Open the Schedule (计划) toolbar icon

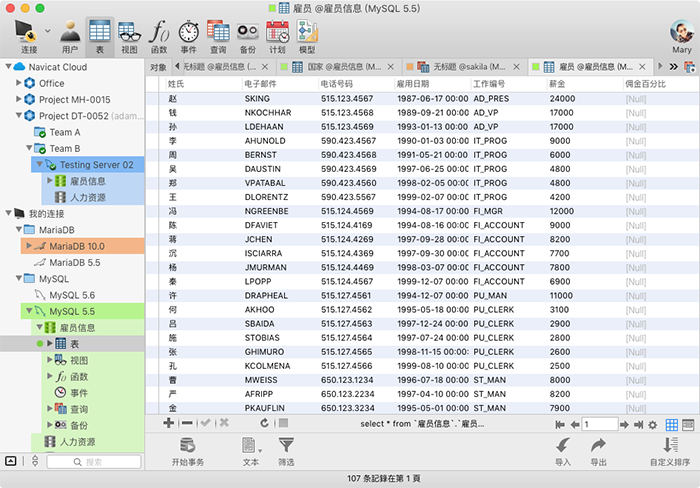(x=278, y=37)
